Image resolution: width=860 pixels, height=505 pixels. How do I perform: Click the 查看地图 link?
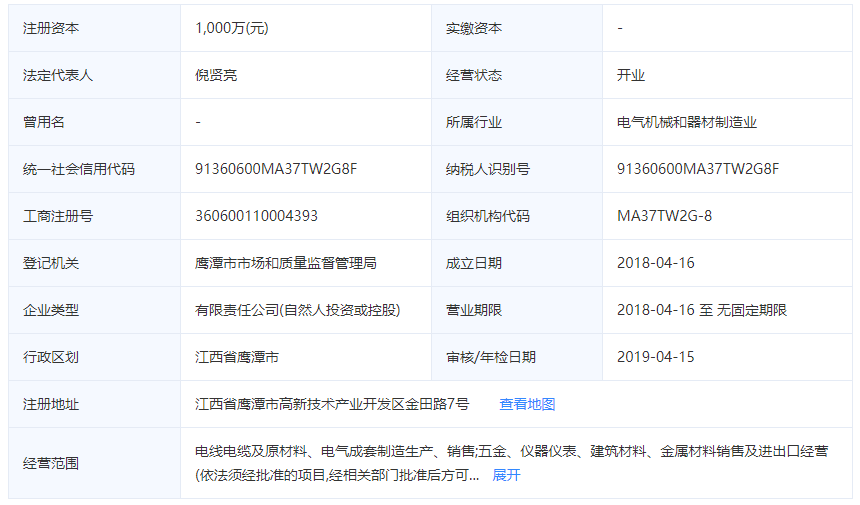coord(527,404)
